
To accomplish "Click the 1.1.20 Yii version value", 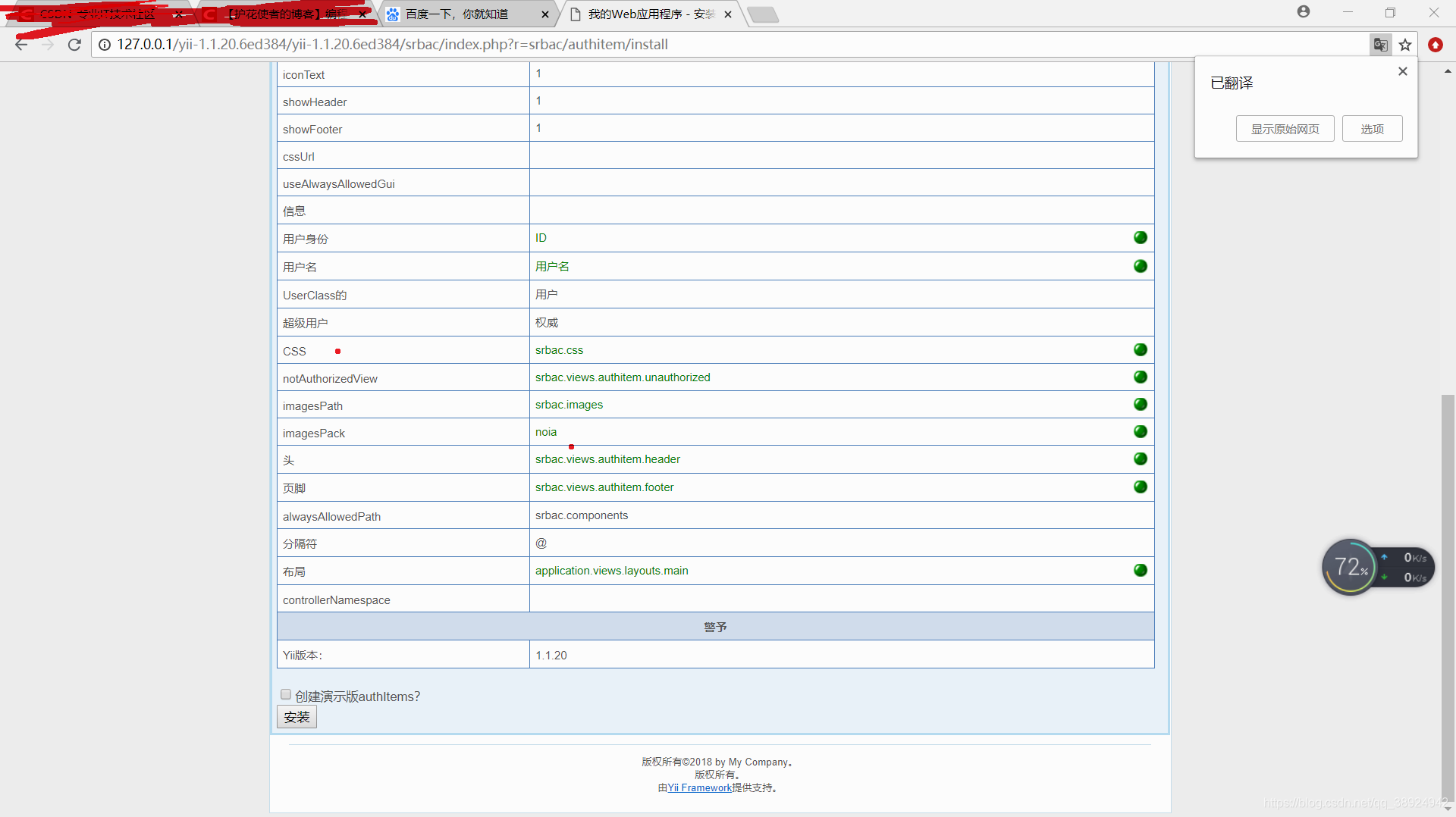I will click(x=551, y=656).
